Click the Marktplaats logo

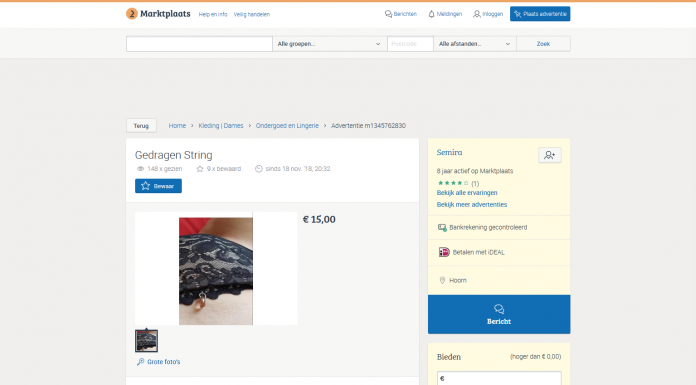coord(158,14)
